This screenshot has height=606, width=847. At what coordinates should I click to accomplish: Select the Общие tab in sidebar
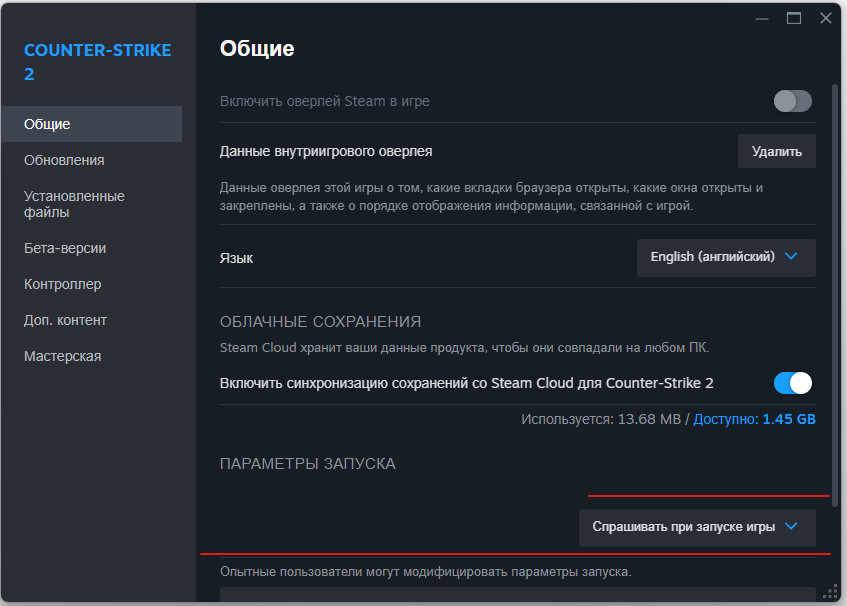point(47,124)
